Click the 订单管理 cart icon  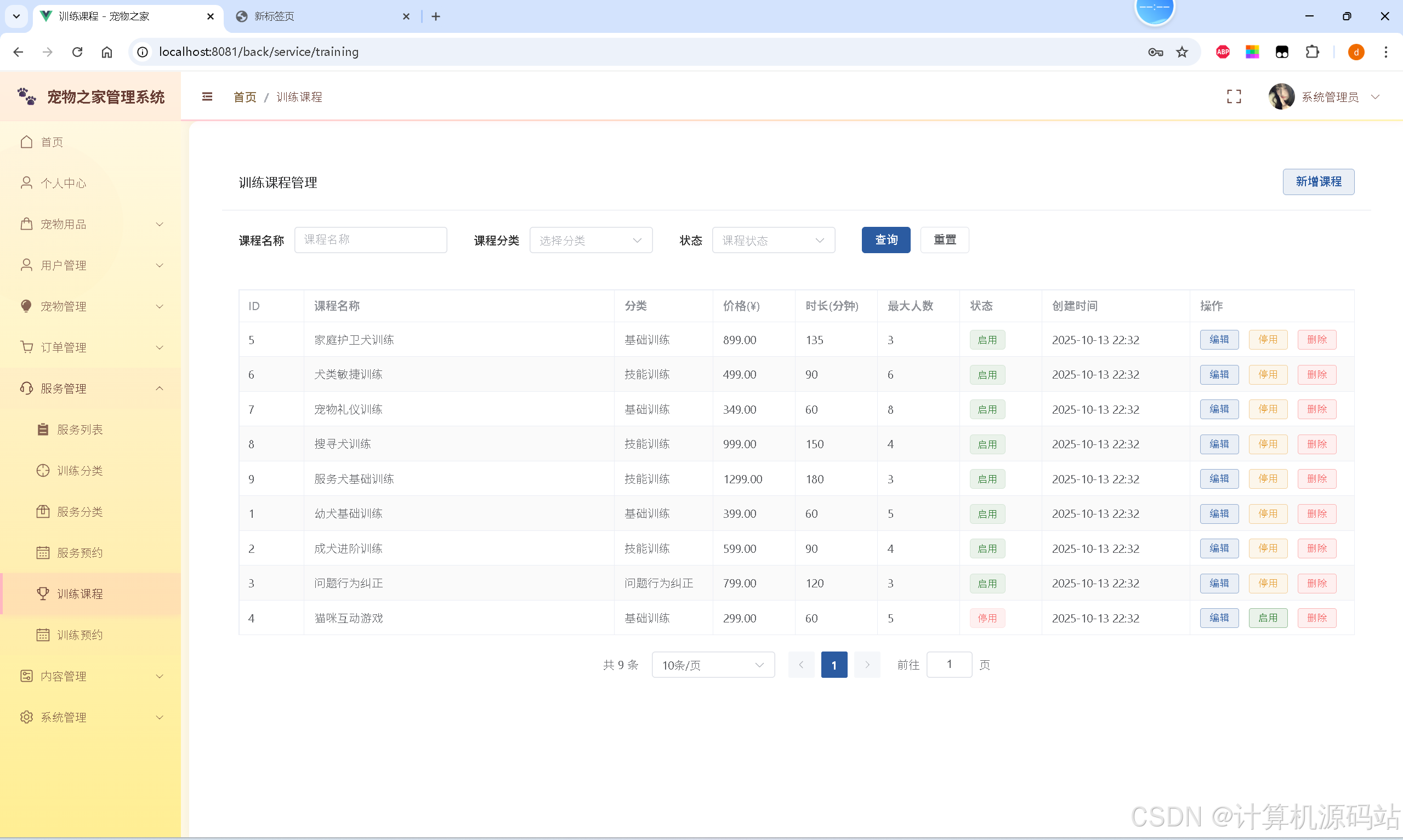coord(26,347)
